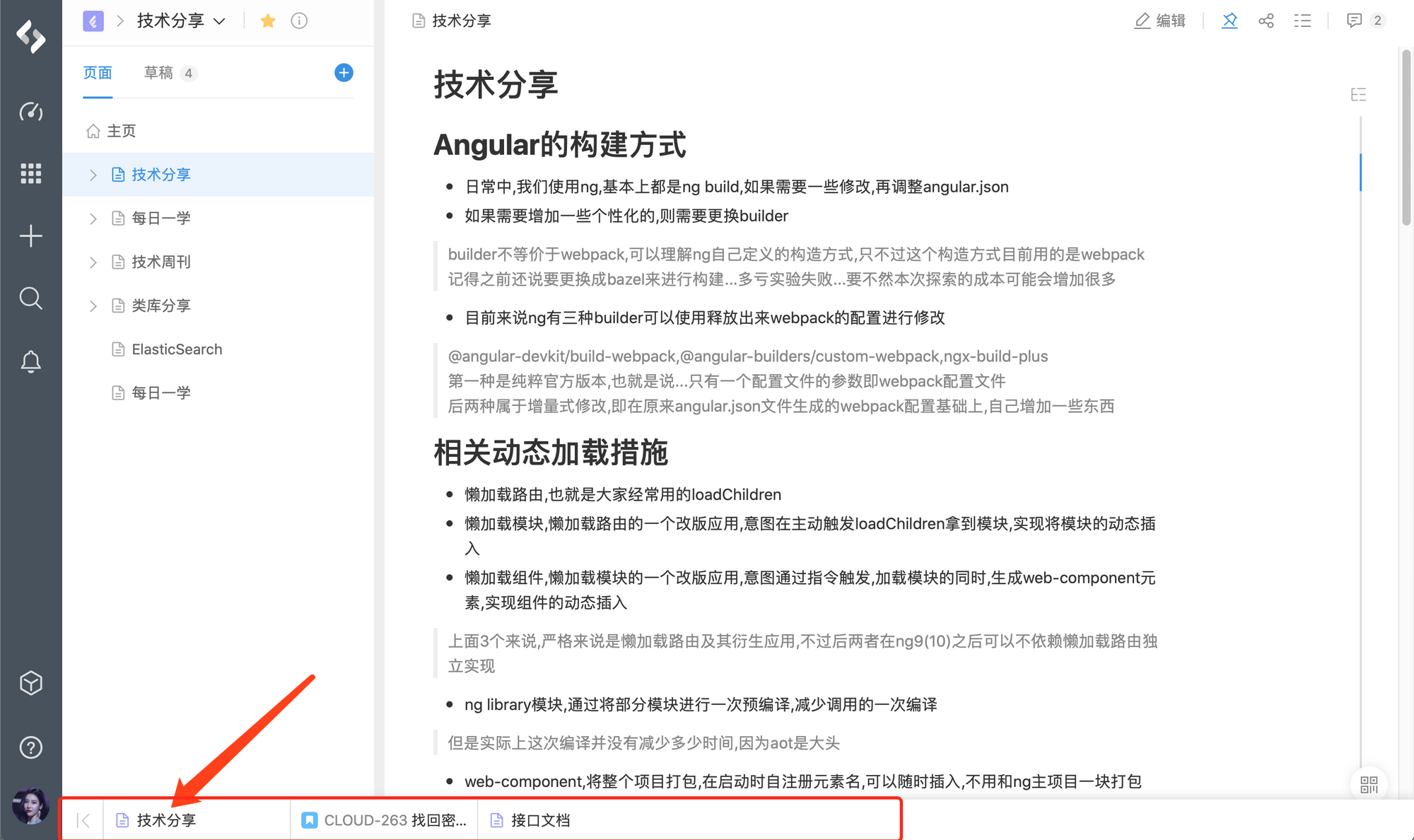Click the share icon in top toolbar
1414x840 pixels.
(x=1266, y=21)
